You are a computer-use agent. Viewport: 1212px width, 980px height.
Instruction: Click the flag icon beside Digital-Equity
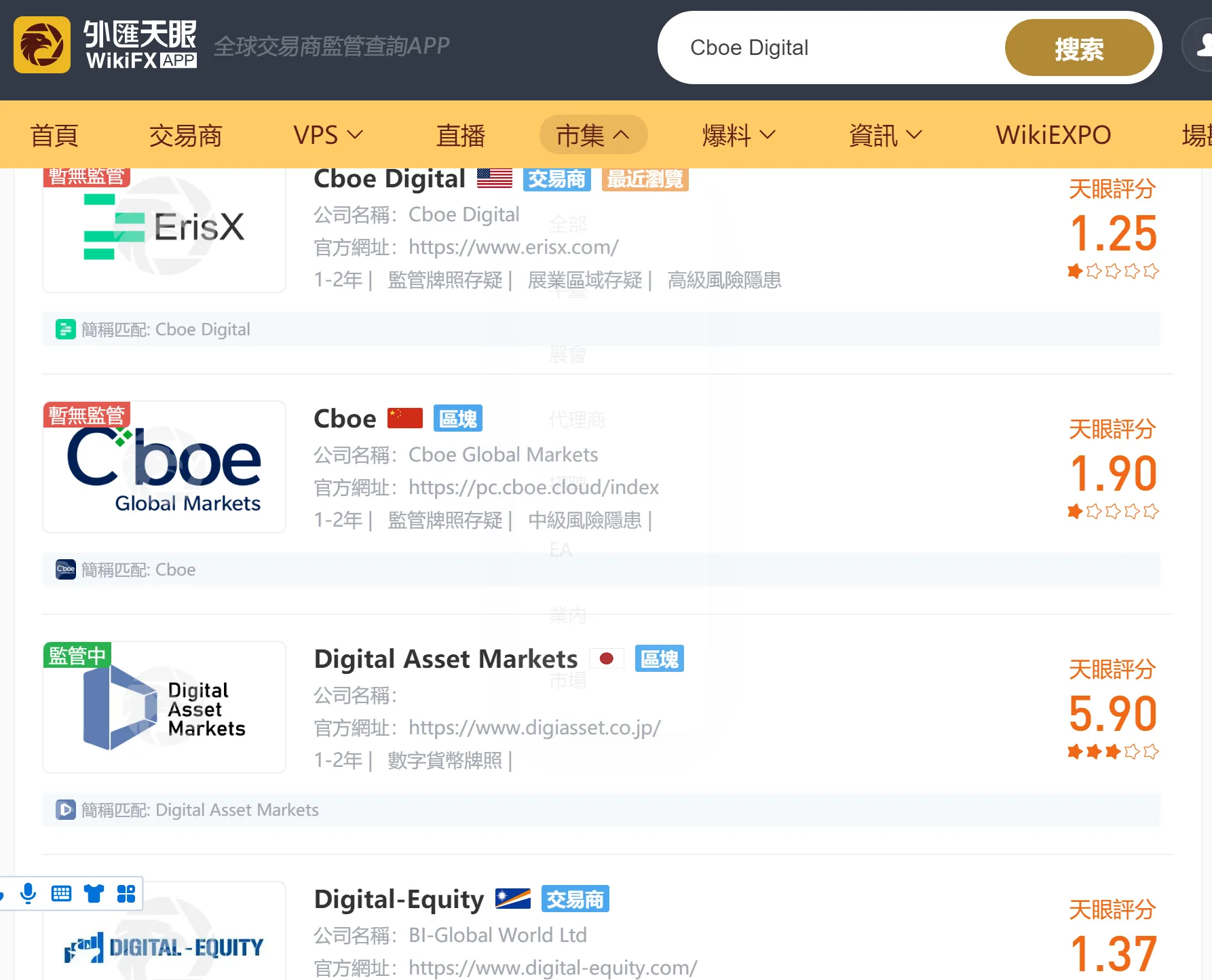[513, 899]
